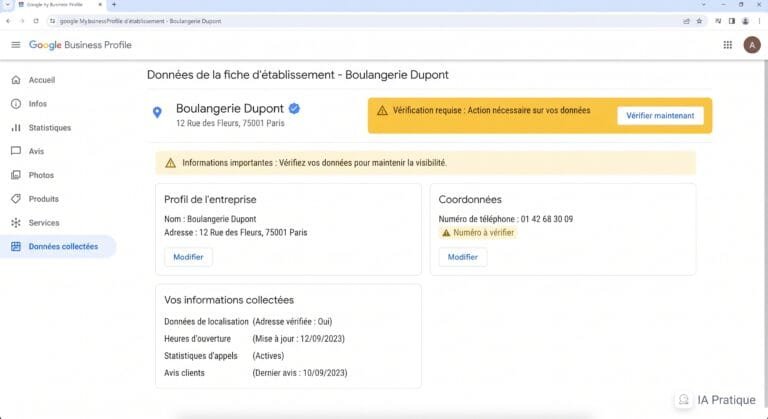Click (Dernier avis : 10/09/2023) value
This screenshot has height=419, width=768.
(x=300, y=373)
